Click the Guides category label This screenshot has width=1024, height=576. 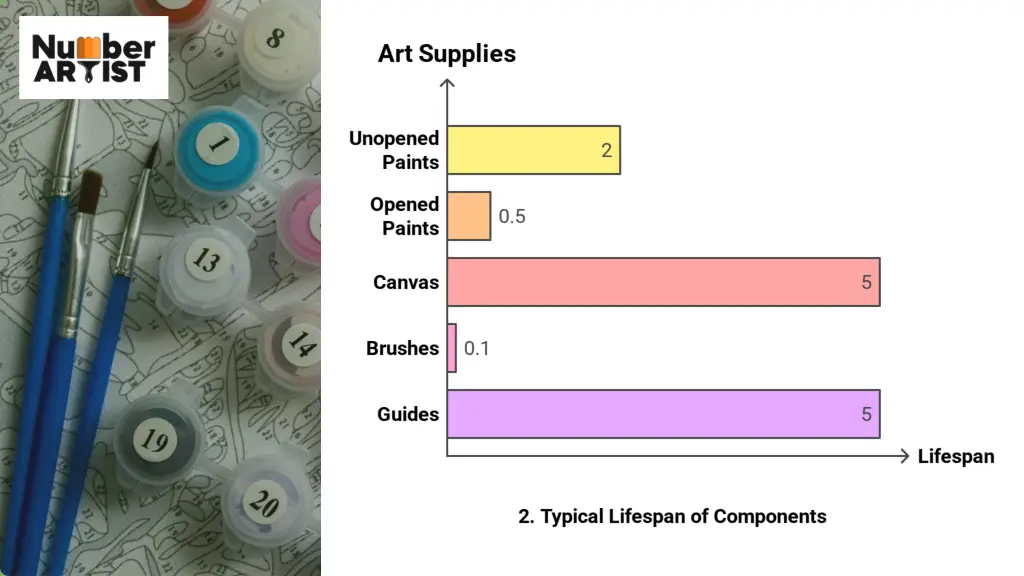pyautogui.click(x=408, y=414)
